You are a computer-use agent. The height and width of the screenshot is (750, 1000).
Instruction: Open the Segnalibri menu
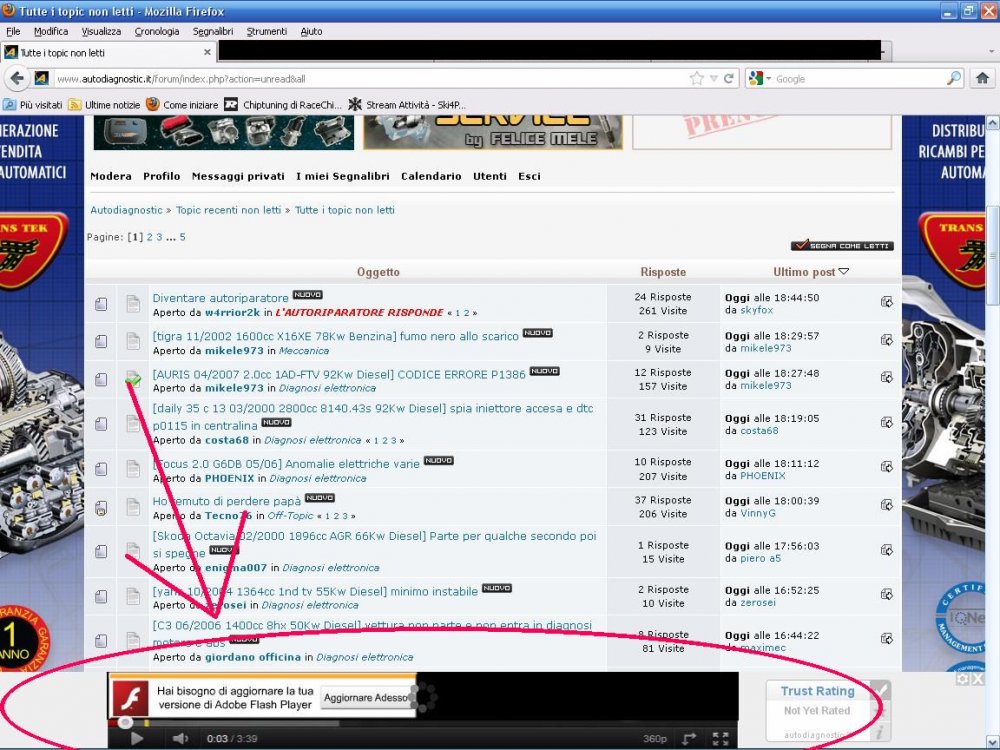[x=211, y=31]
